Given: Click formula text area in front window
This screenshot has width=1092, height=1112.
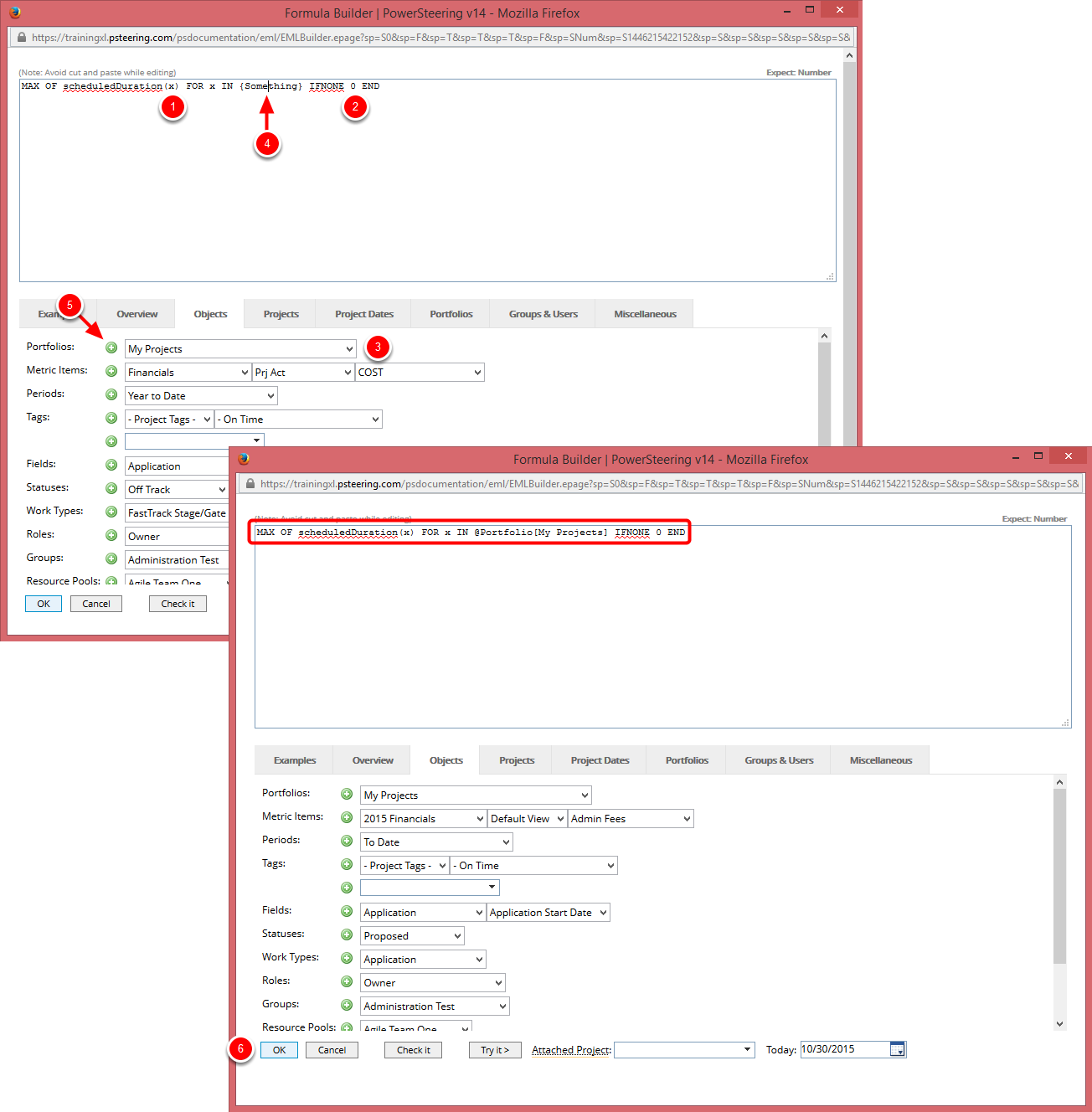Looking at the screenshot, I should (x=662, y=626).
